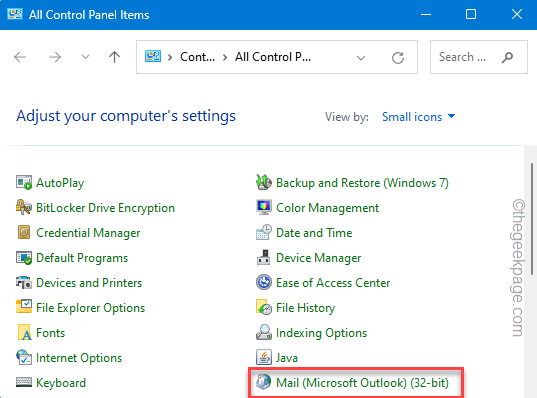Image resolution: width=537 pixels, height=398 pixels.
Task: Minimize the All Control Panel Items window
Action: 426,14
